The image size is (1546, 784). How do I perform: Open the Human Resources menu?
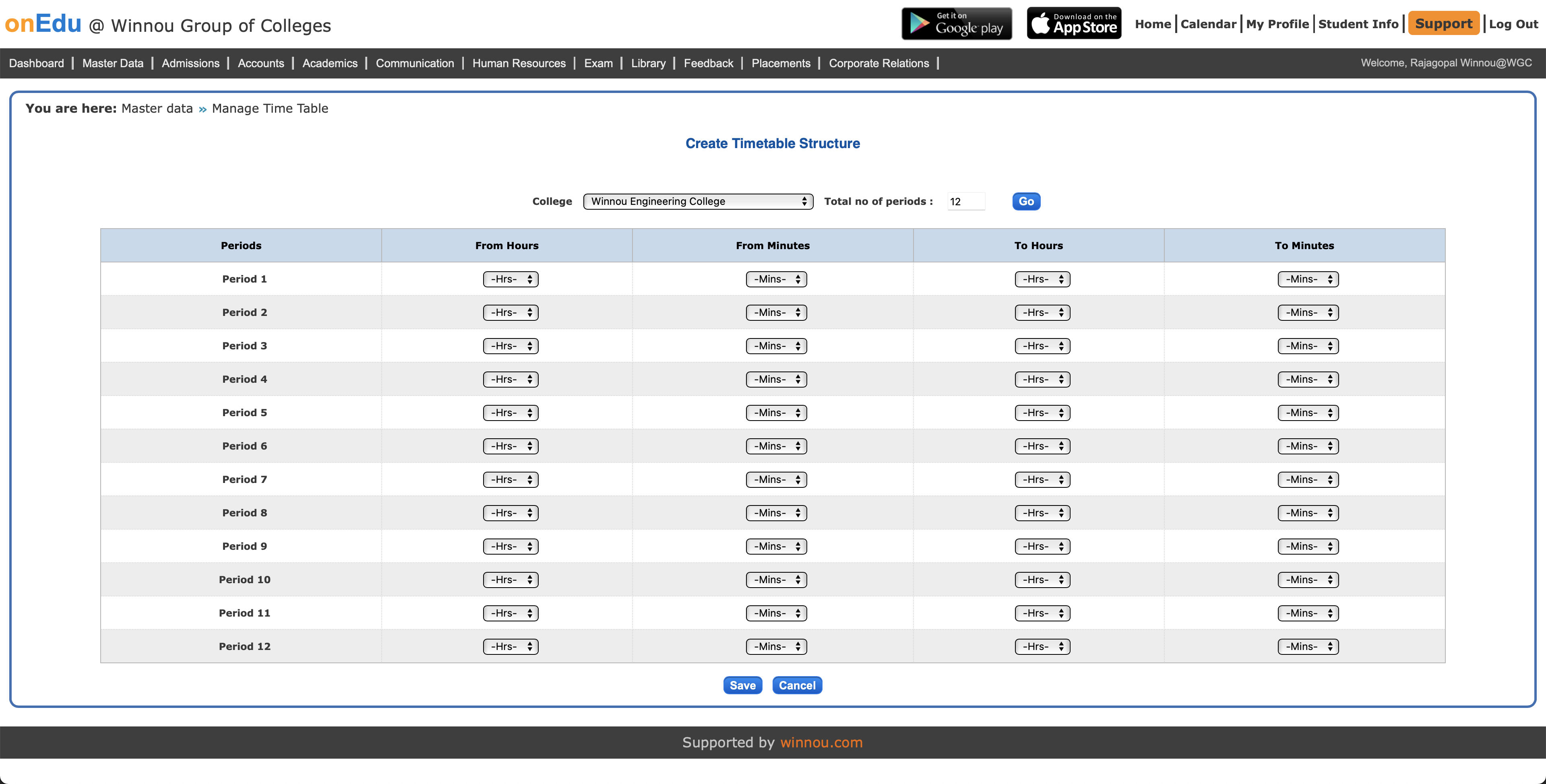[x=519, y=63]
